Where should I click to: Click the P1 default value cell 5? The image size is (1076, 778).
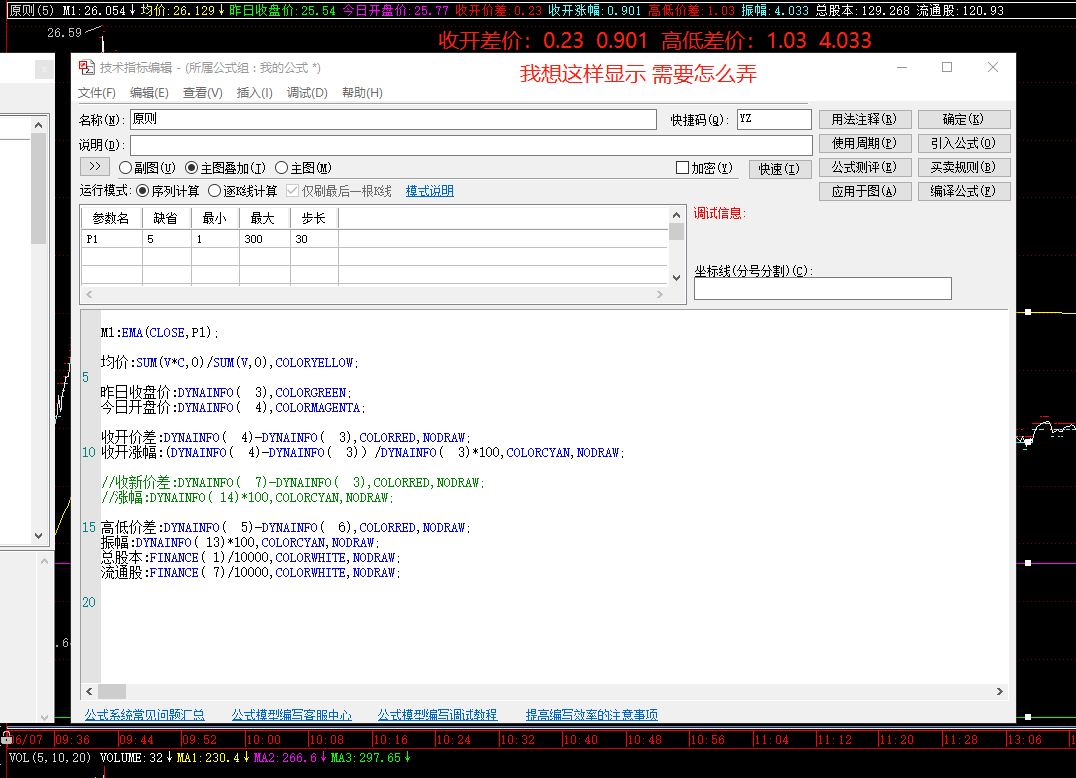click(x=167, y=239)
